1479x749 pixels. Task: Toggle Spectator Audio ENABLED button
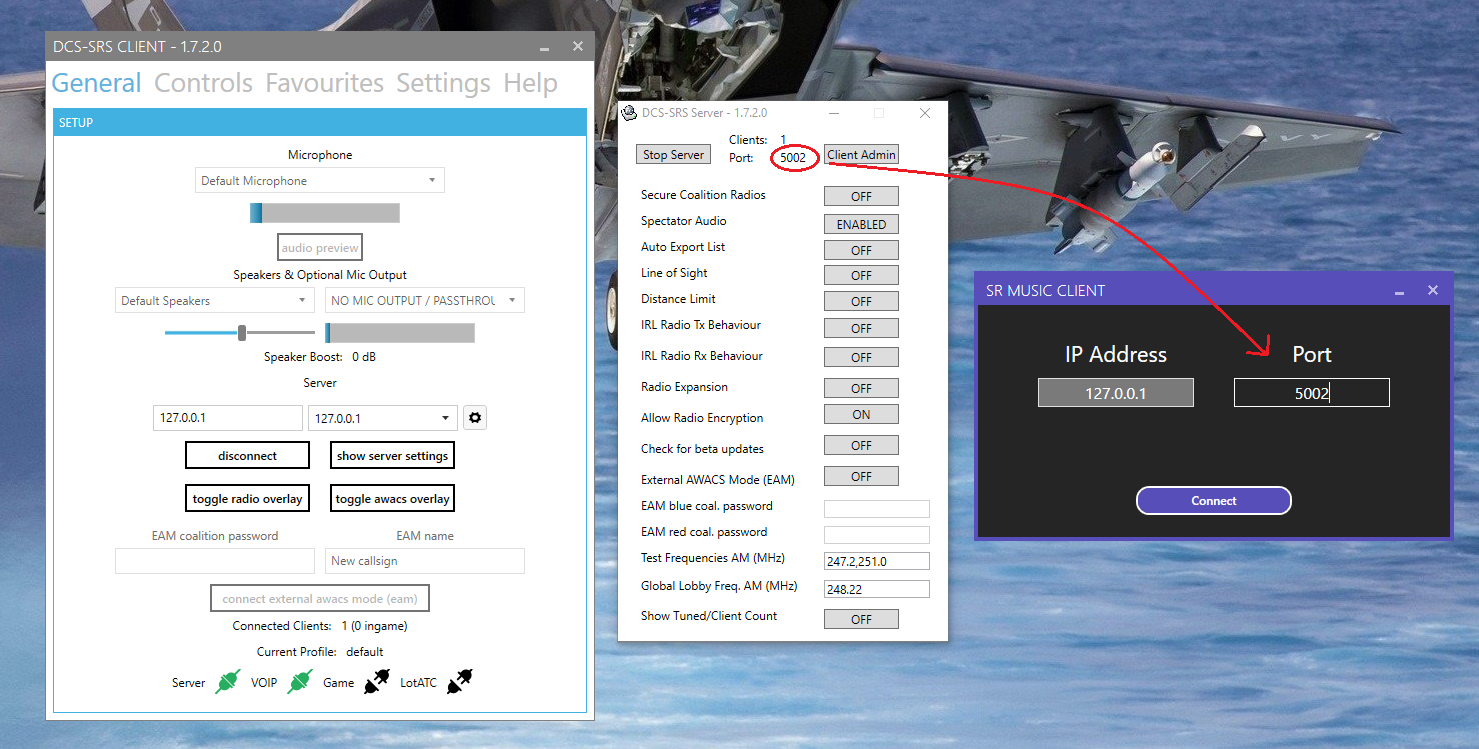click(861, 224)
